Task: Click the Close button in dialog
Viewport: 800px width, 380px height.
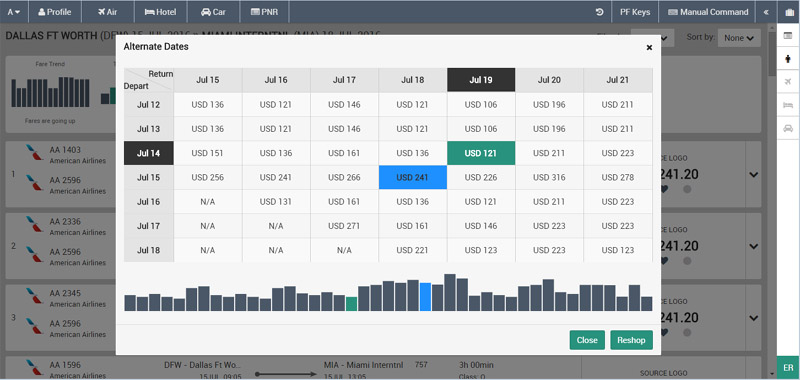Action: 587,340
